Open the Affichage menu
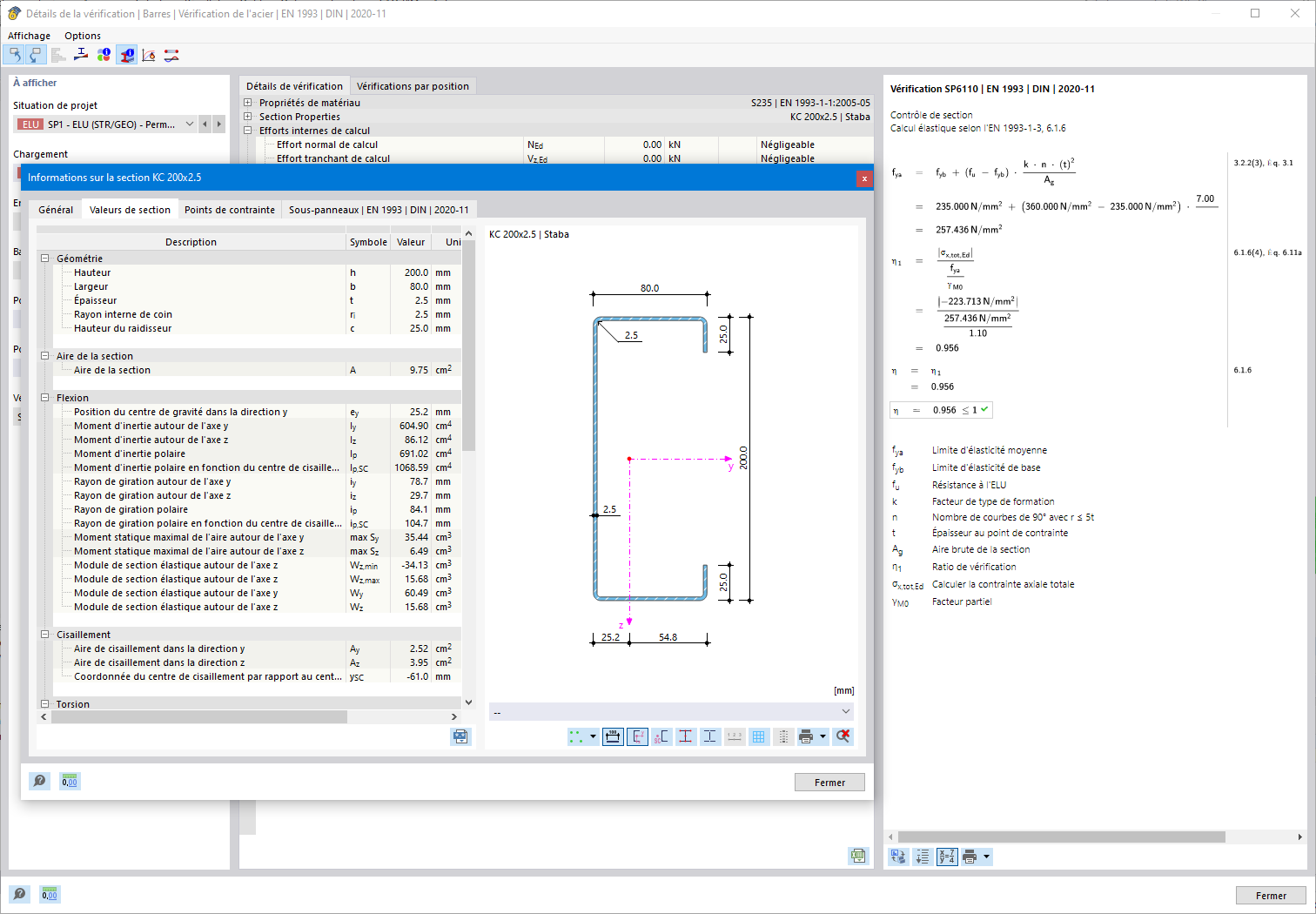 coord(29,36)
